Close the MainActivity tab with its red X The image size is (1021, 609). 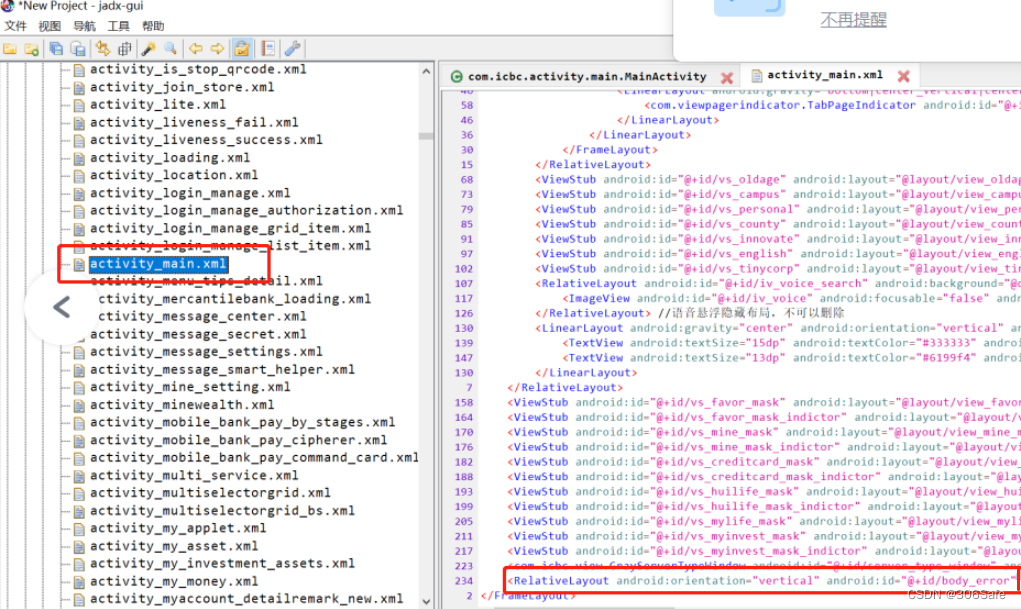tap(727, 78)
